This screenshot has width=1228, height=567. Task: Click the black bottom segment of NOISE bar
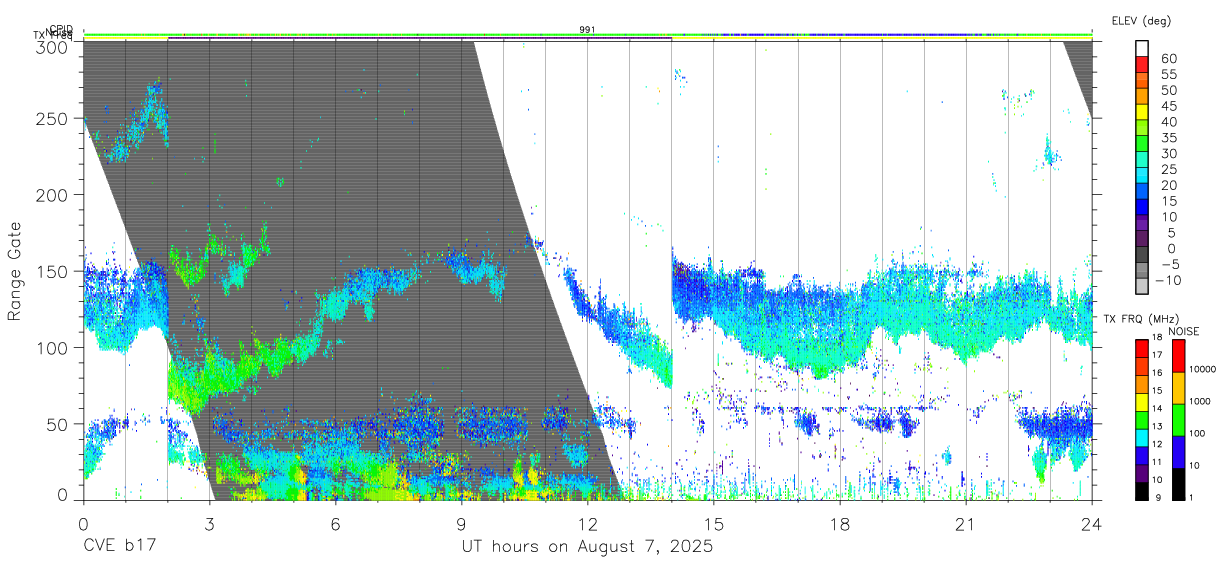(1178, 484)
